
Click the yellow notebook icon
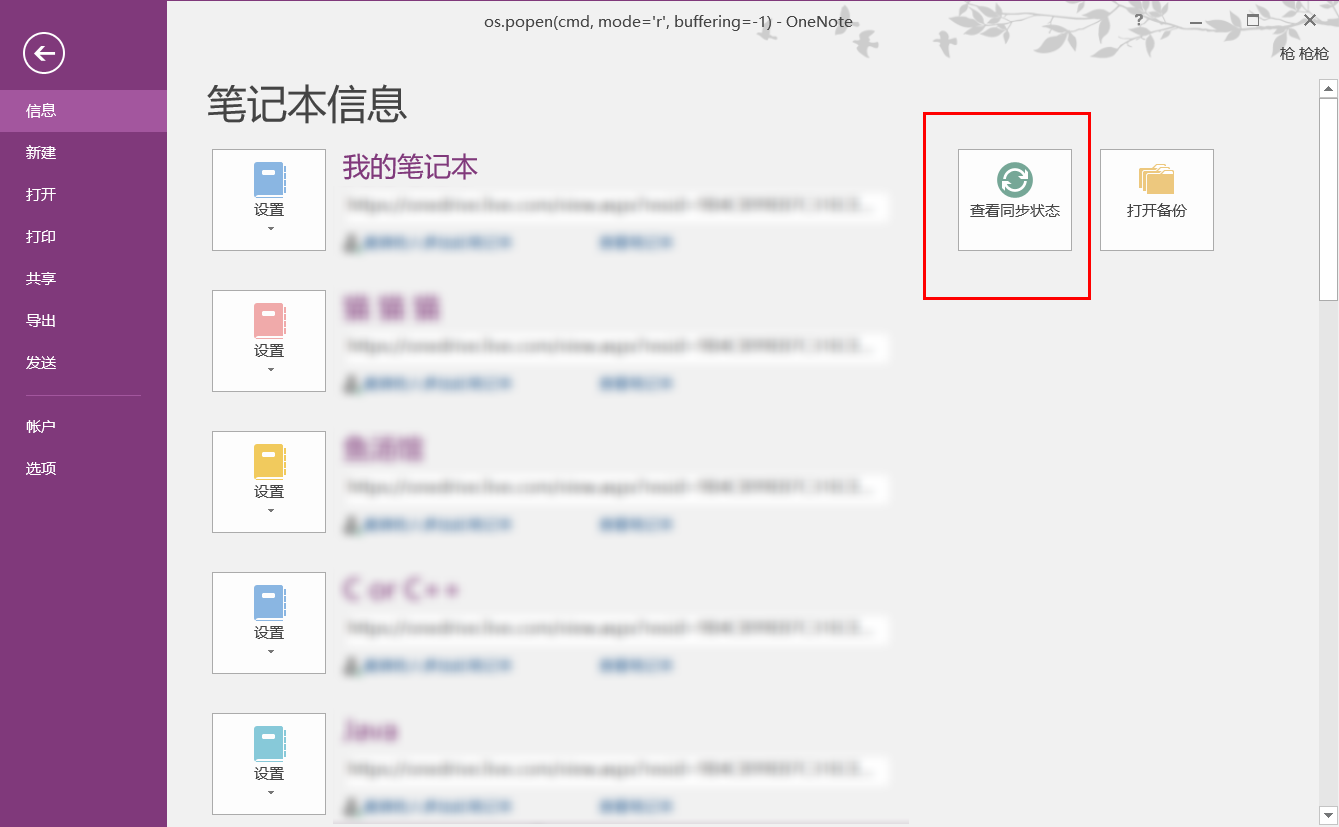point(268,460)
